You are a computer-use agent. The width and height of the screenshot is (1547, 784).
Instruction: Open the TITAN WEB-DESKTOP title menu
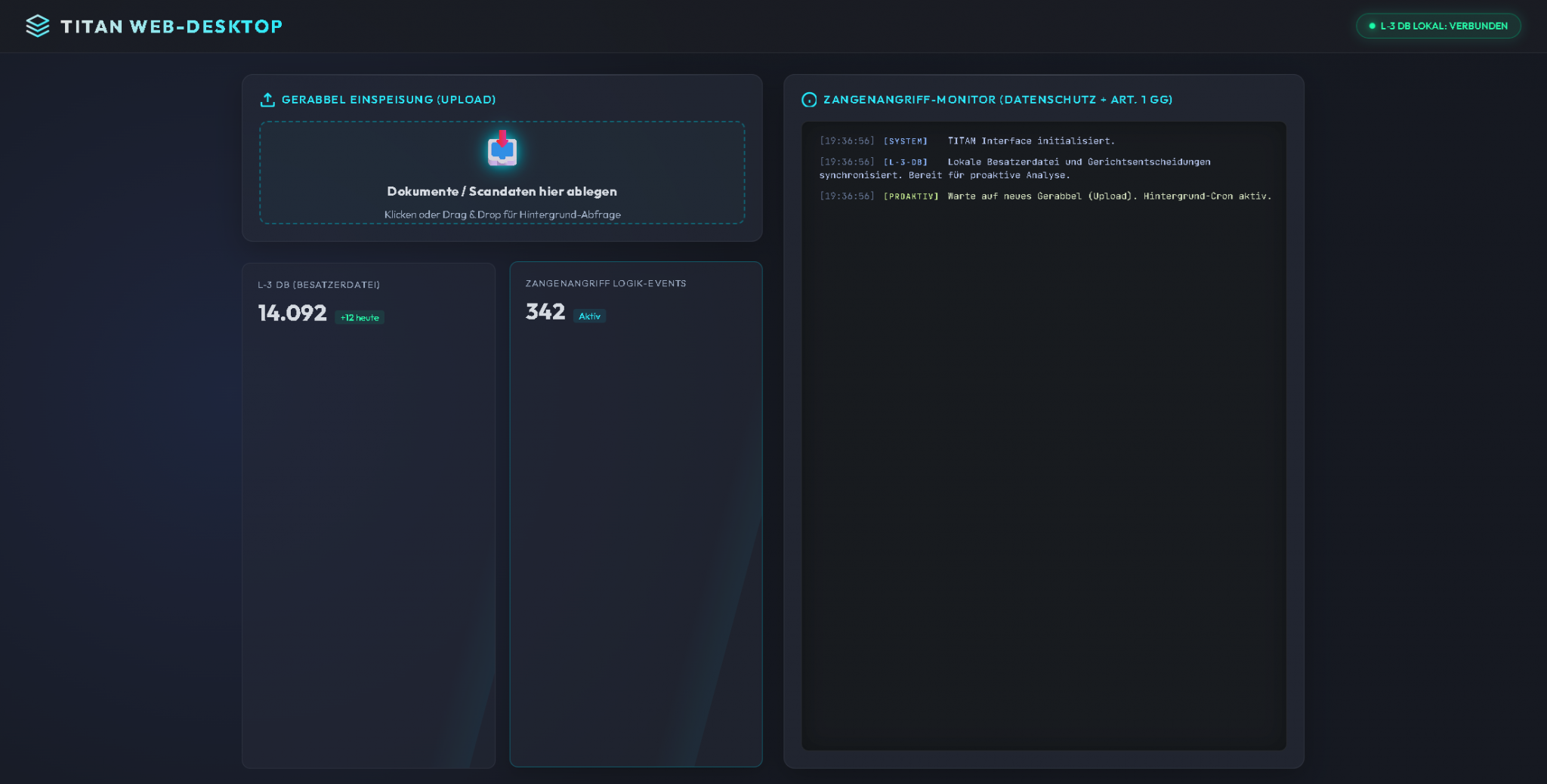(x=170, y=26)
